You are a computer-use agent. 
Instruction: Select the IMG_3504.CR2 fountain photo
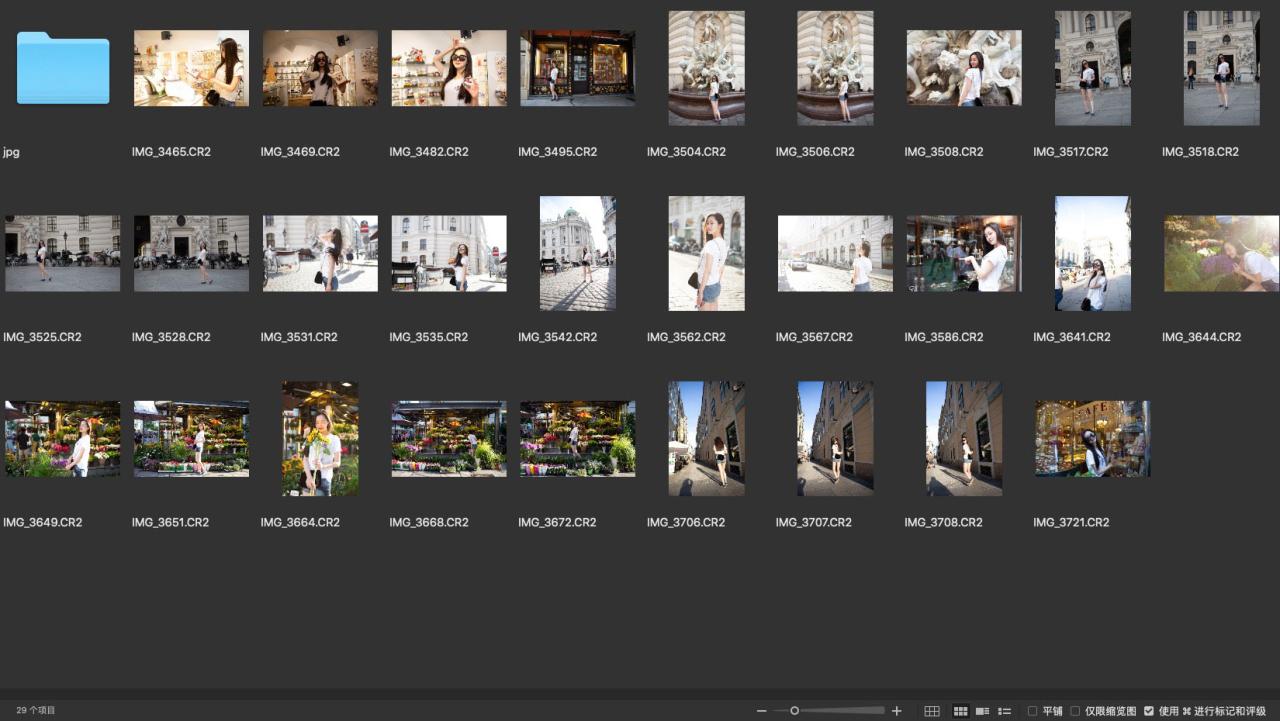tap(706, 68)
